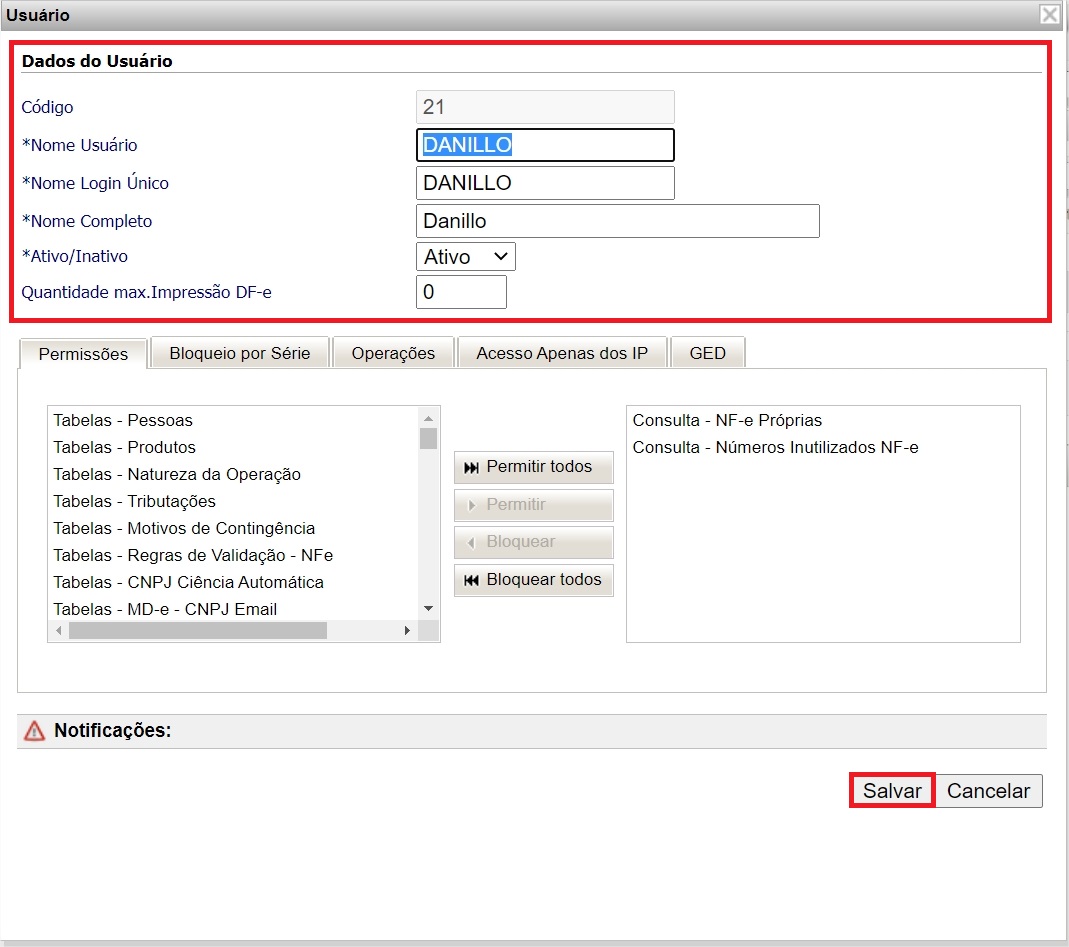Click the Permitir button
The image size is (1069, 947).
tap(534, 505)
